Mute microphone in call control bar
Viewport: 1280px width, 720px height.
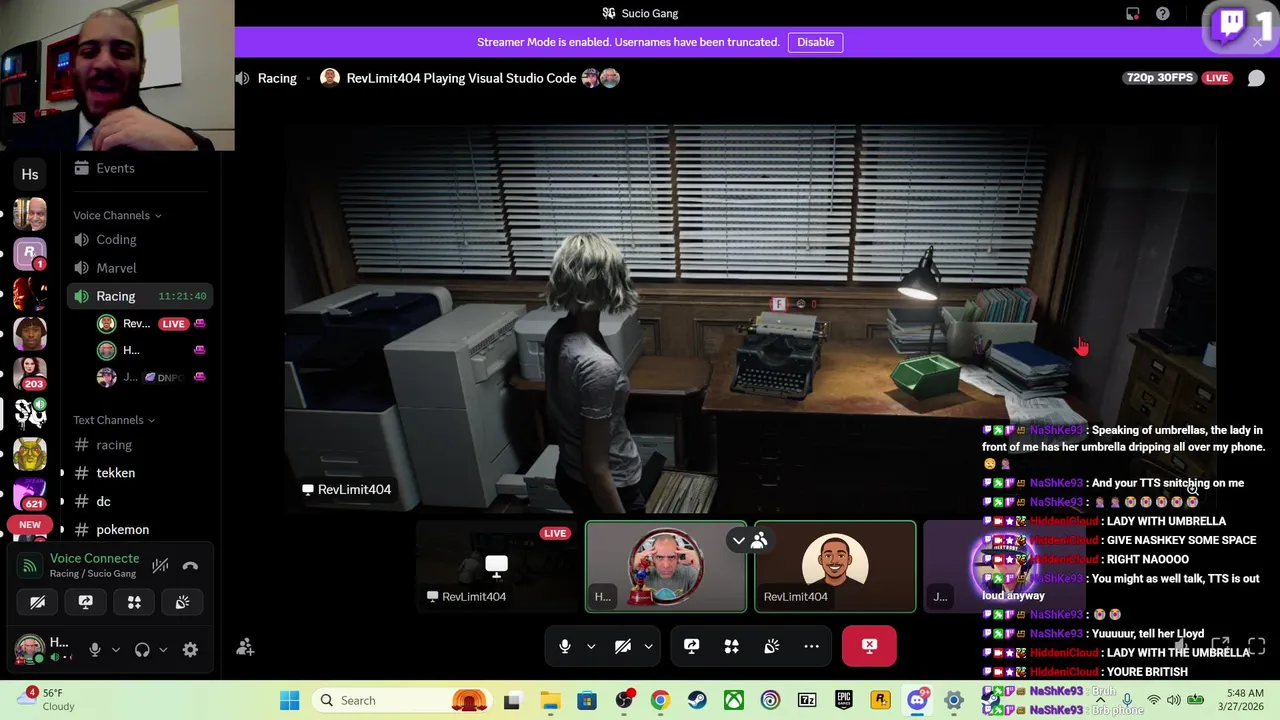(x=565, y=646)
